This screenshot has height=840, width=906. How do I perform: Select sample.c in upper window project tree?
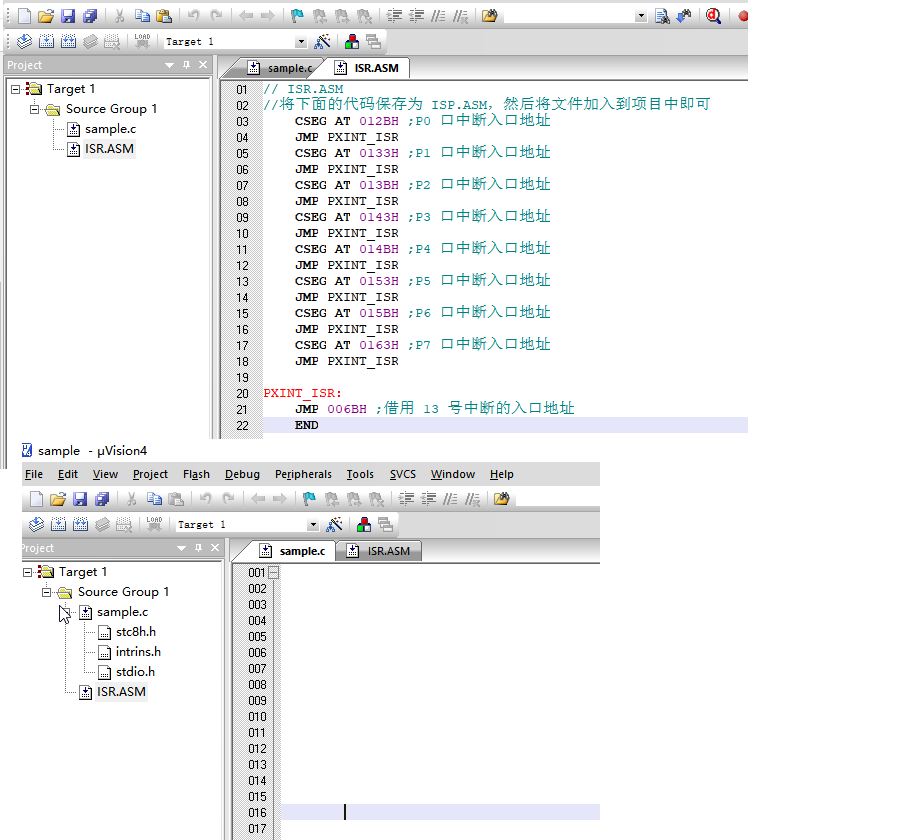pyautogui.click(x=110, y=129)
